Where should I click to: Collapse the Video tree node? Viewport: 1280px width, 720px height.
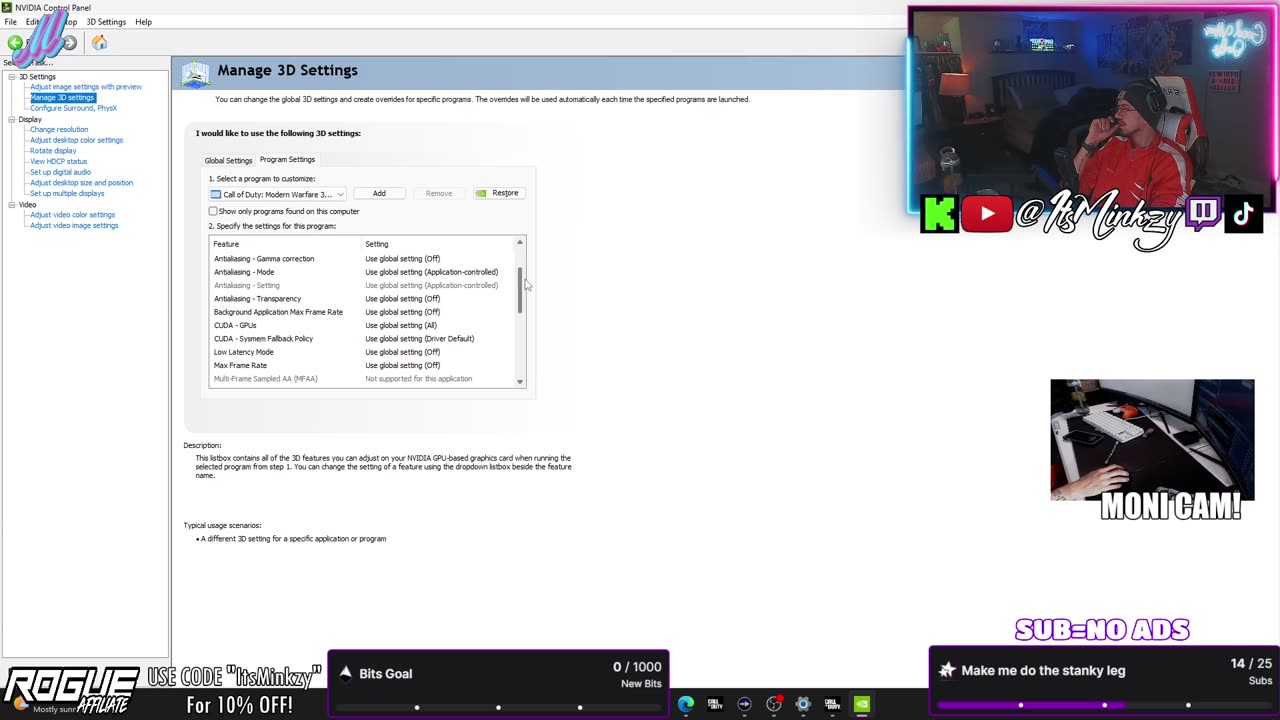tap(12, 205)
